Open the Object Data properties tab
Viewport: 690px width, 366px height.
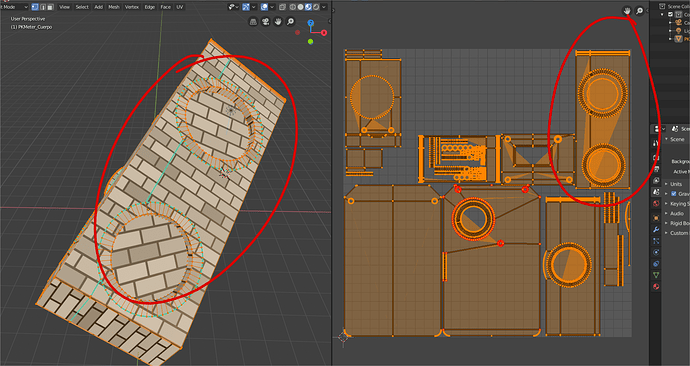click(x=656, y=275)
